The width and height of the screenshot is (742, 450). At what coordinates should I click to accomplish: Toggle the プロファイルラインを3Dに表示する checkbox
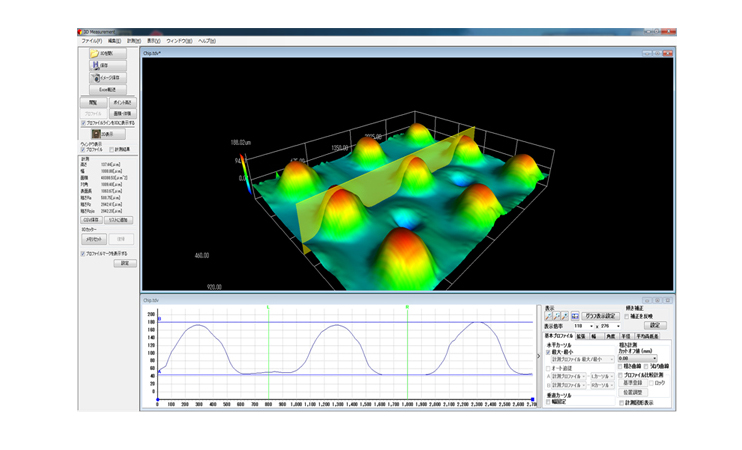(83, 123)
